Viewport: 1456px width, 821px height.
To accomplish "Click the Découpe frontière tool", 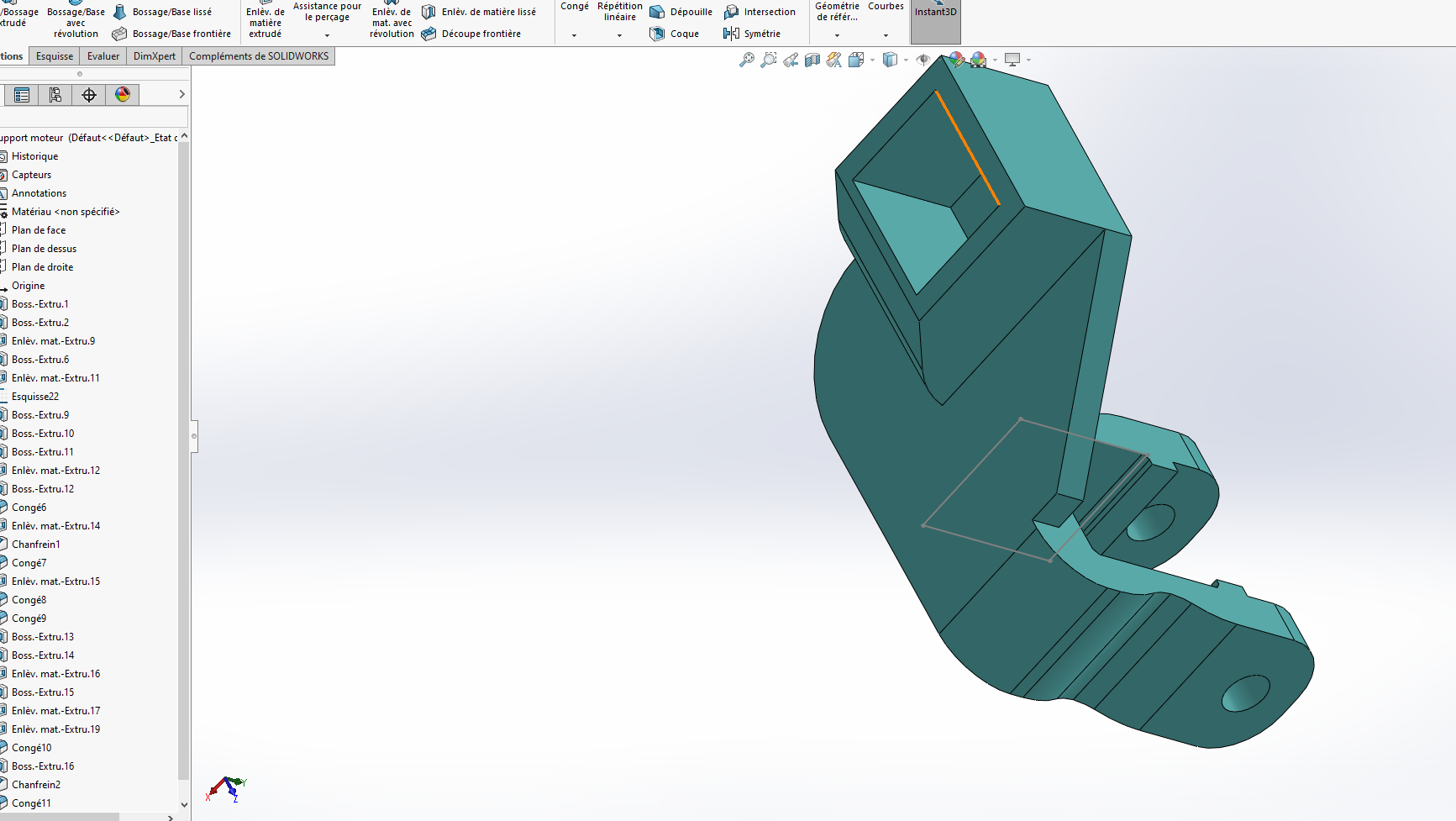I will [x=471, y=34].
